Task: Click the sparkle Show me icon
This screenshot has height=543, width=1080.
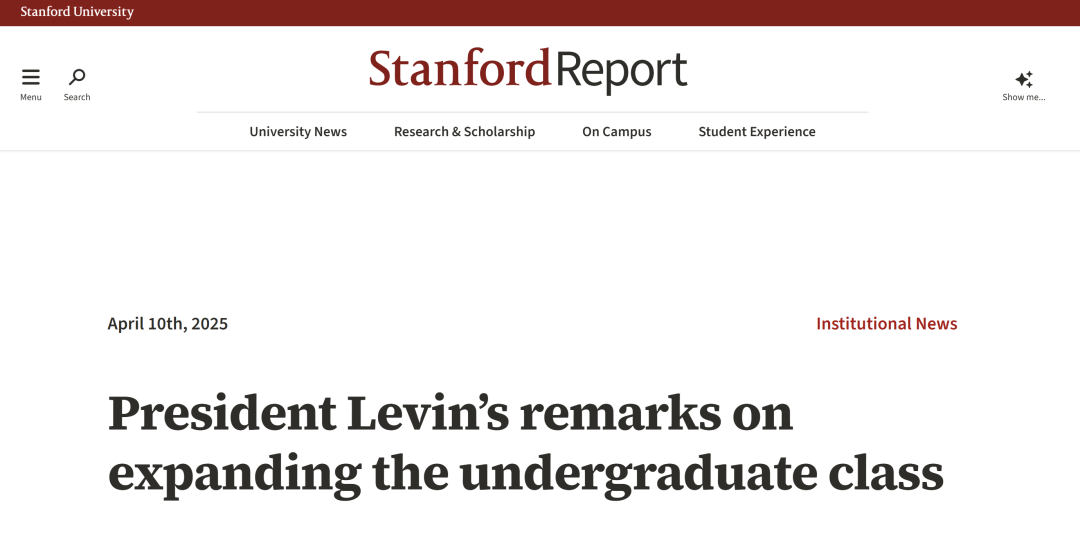Action: point(1024,79)
